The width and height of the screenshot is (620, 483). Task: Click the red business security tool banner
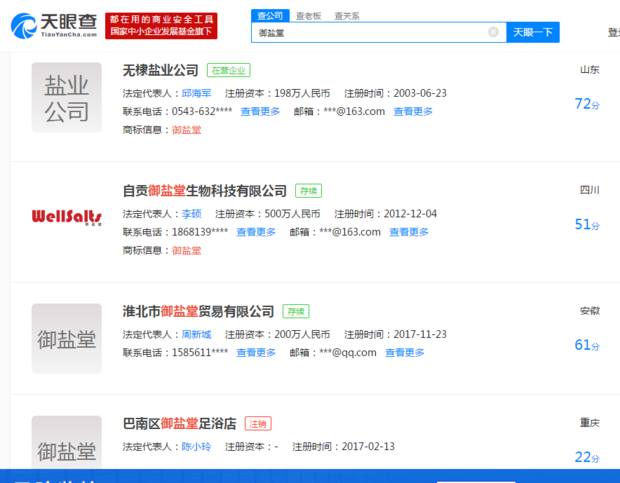coord(161,26)
